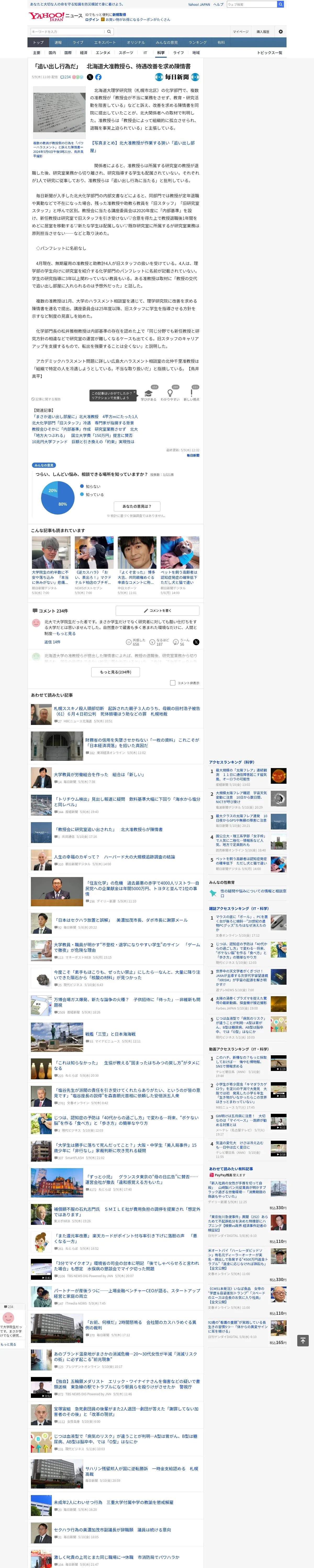Viewport: 314px width, 1568px height.
Task: Open the ライブ tab in navigation bar
Action: 78,43
